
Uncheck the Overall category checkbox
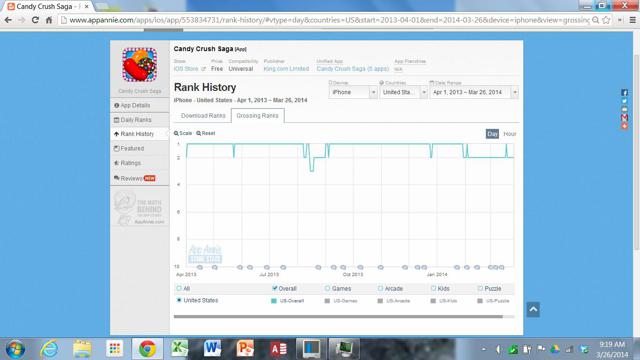point(275,288)
